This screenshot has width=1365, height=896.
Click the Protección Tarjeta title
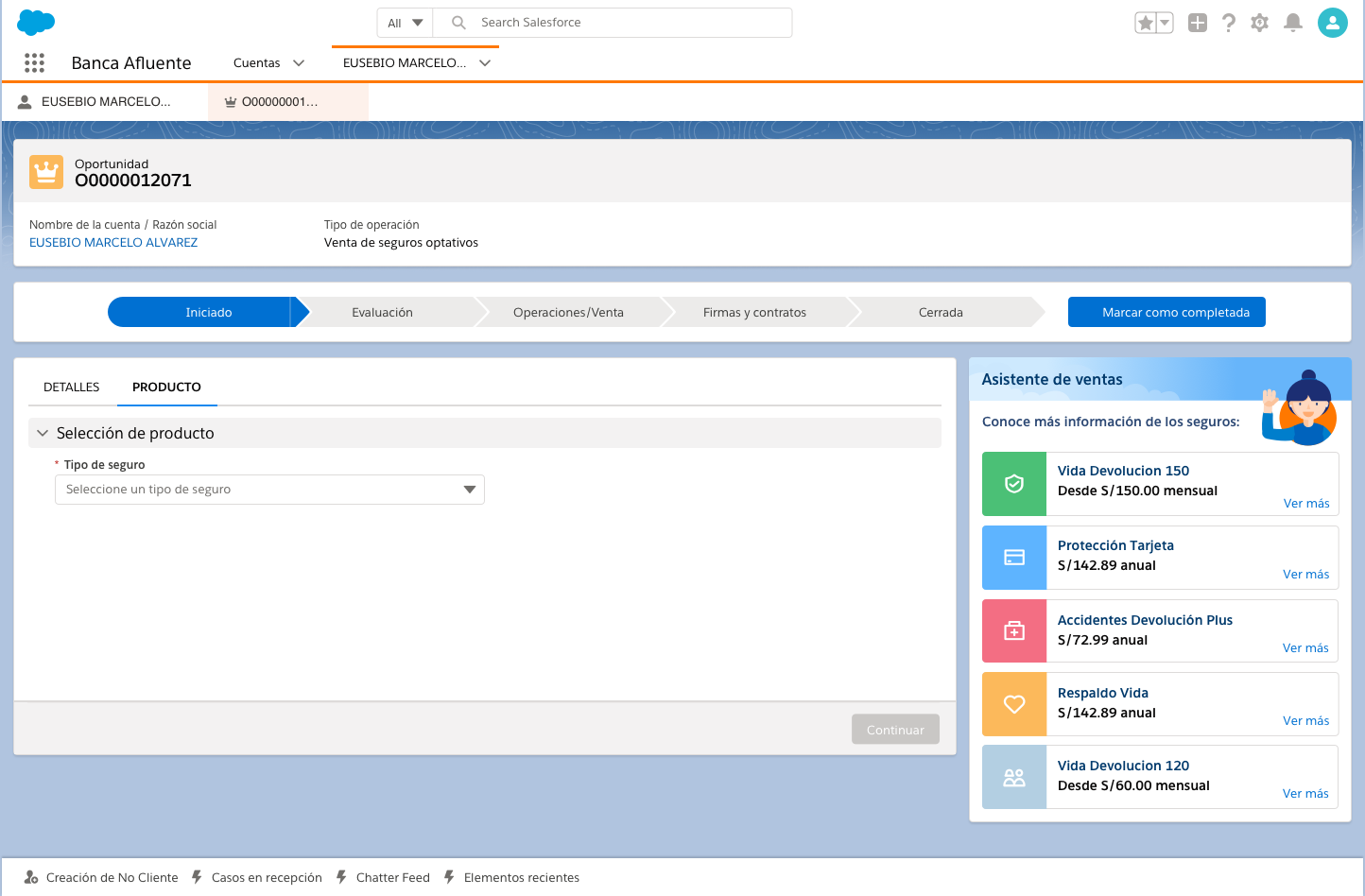coord(1115,545)
